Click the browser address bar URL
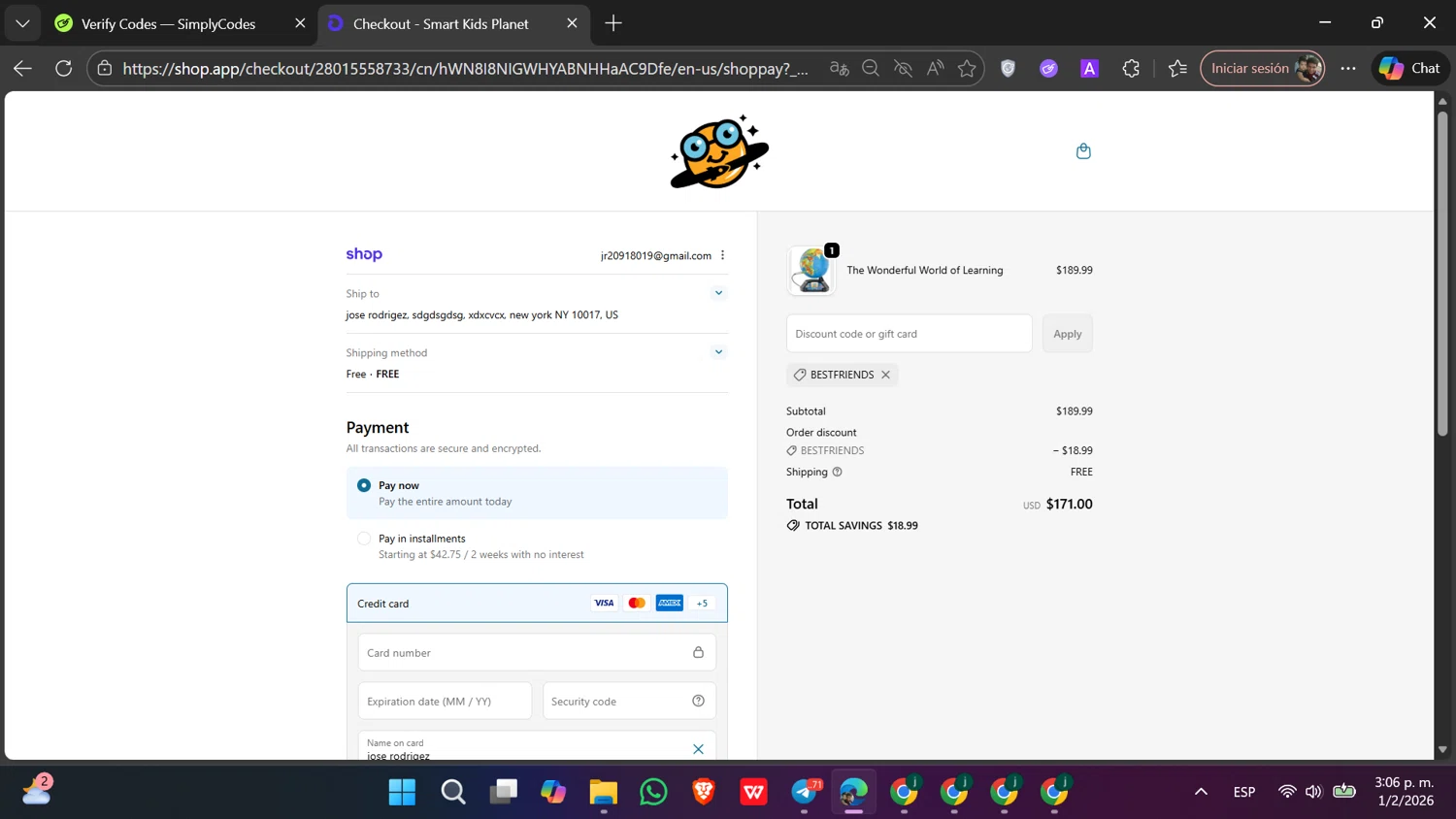This screenshot has height=819, width=1456. click(466, 68)
